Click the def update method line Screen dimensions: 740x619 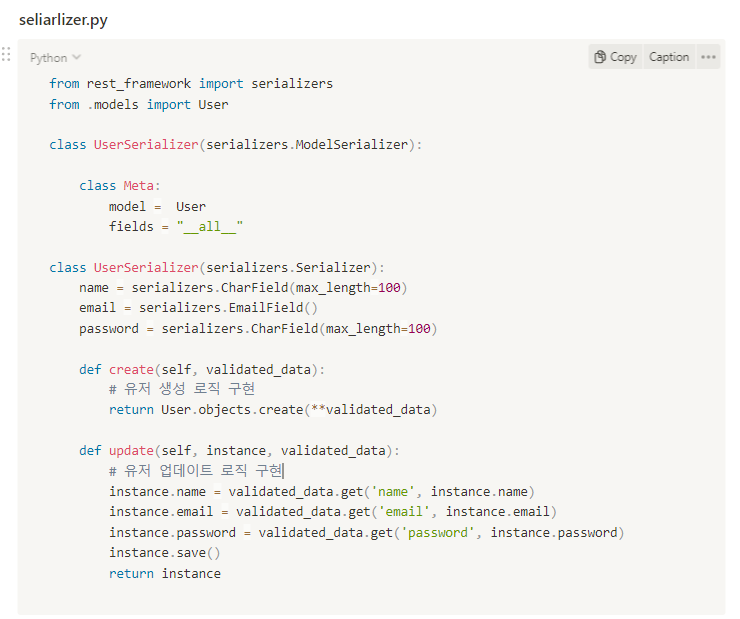pyautogui.click(x=239, y=451)
